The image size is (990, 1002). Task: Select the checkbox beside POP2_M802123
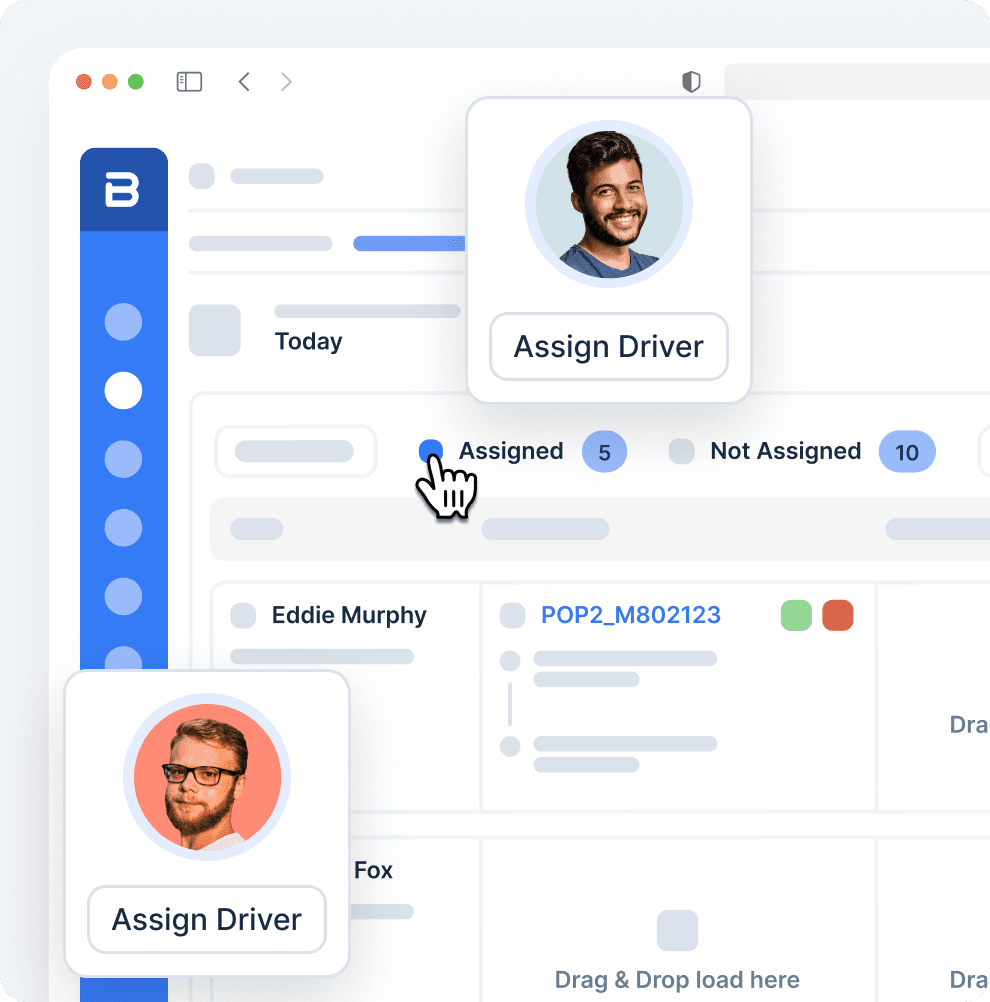point(512,615)
